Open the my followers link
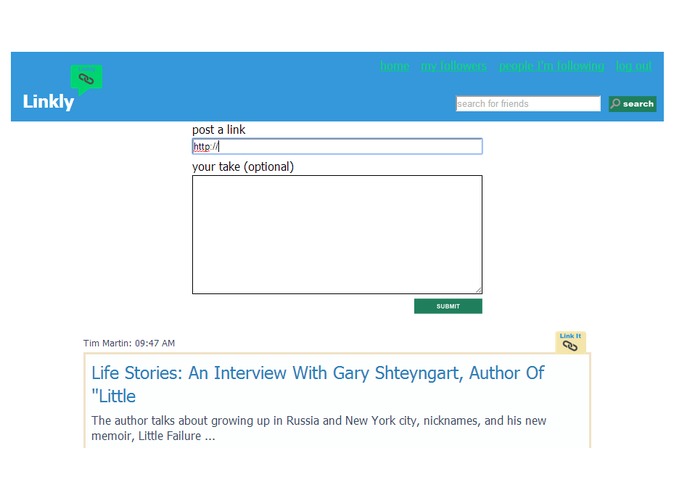695x494 pixels. [453, 66]
